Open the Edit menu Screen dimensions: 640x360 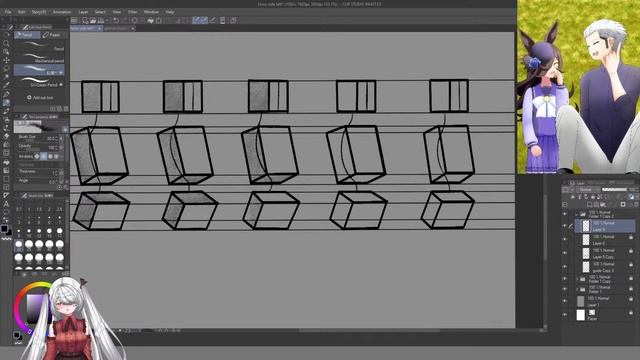pos(21,12)
